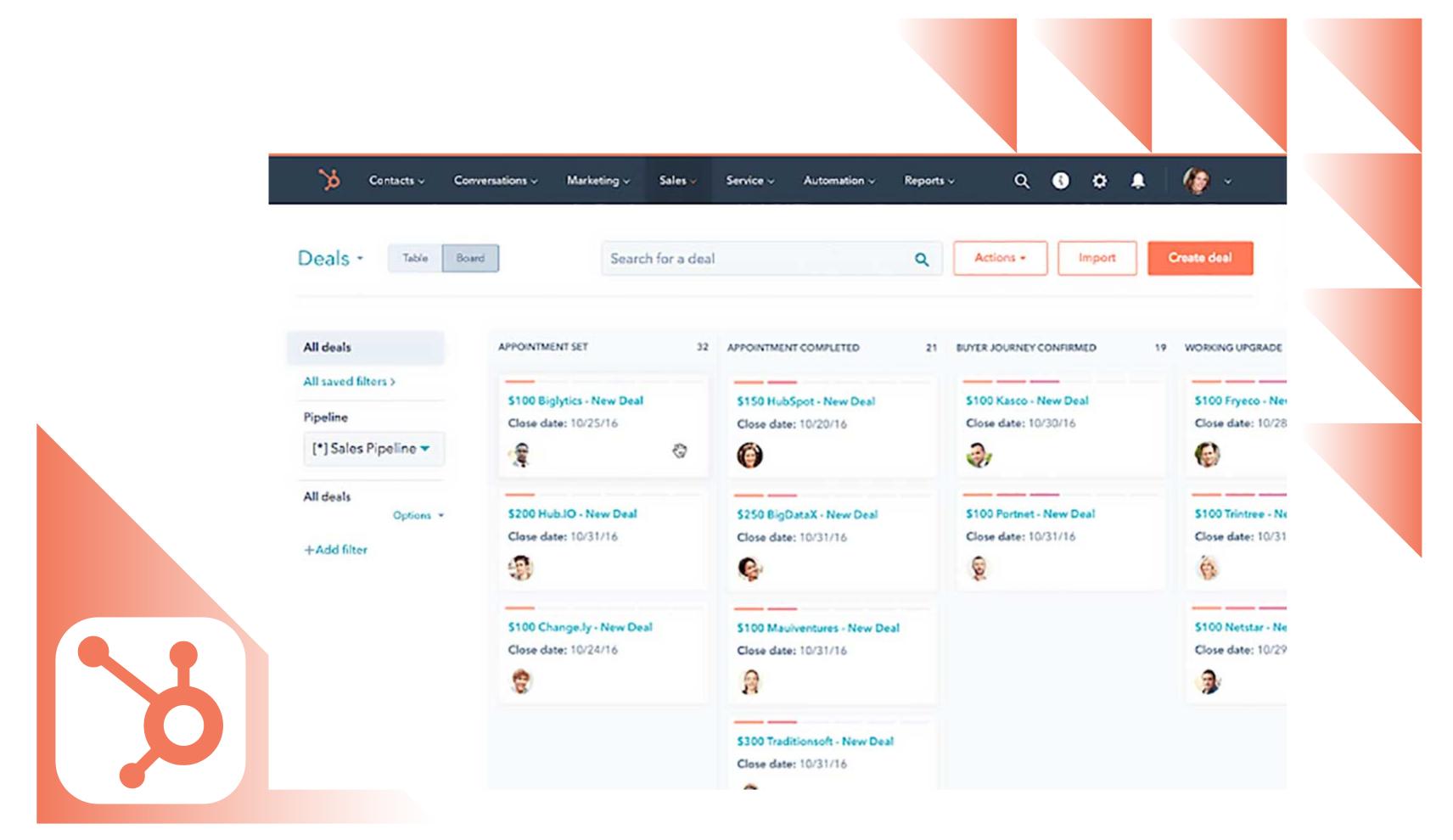Click the owner avatar on Portnet deal
1453x840 pixels.
[x=979, y=568]
